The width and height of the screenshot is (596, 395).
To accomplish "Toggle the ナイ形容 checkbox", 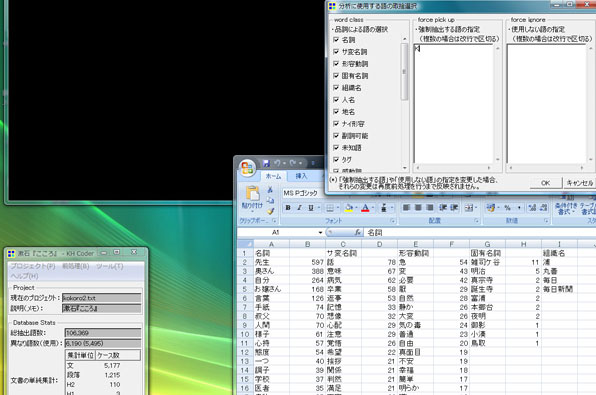I will pos(336,124).
